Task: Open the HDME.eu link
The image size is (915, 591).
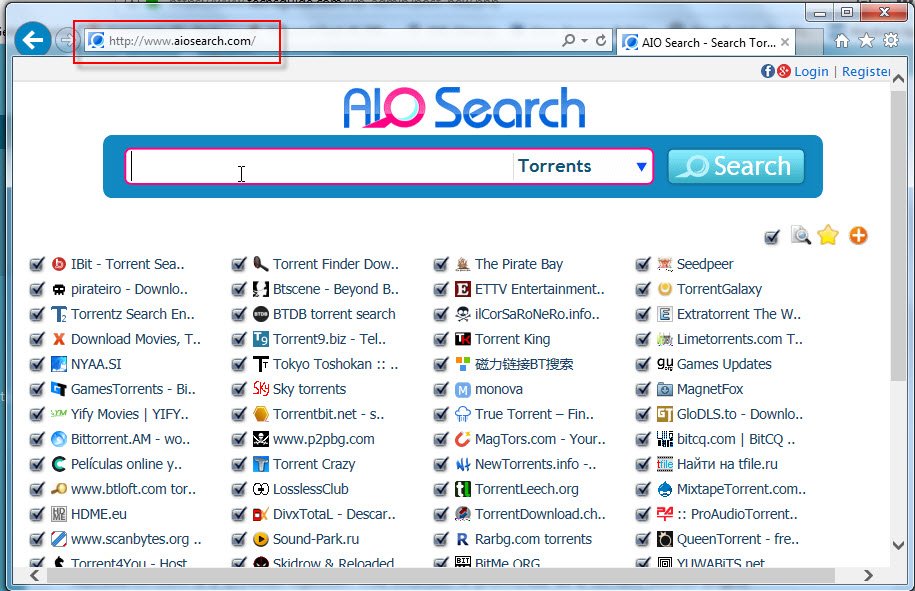Action: [x=99, y=514]
